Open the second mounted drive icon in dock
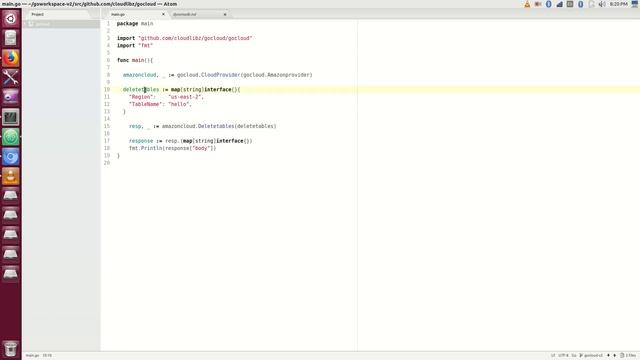 pos(11,215)
